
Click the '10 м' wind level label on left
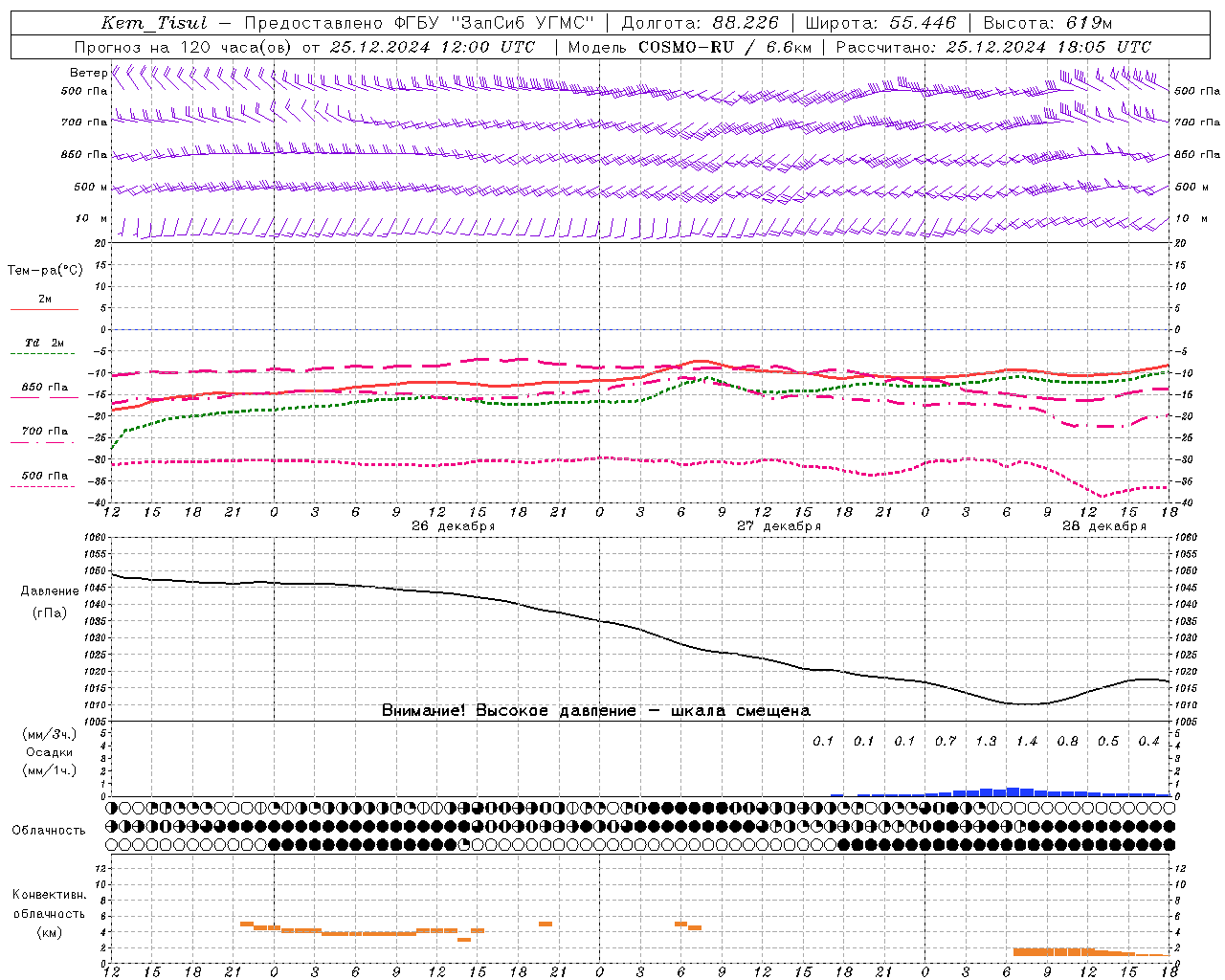click(x=92, y=218)
